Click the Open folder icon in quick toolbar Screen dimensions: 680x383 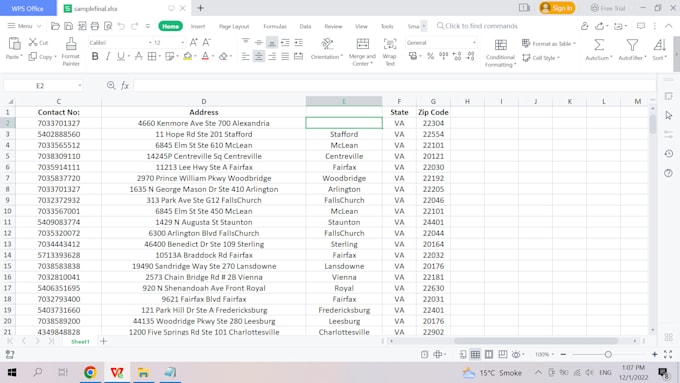pyautogui.click(x=55, y=26)
